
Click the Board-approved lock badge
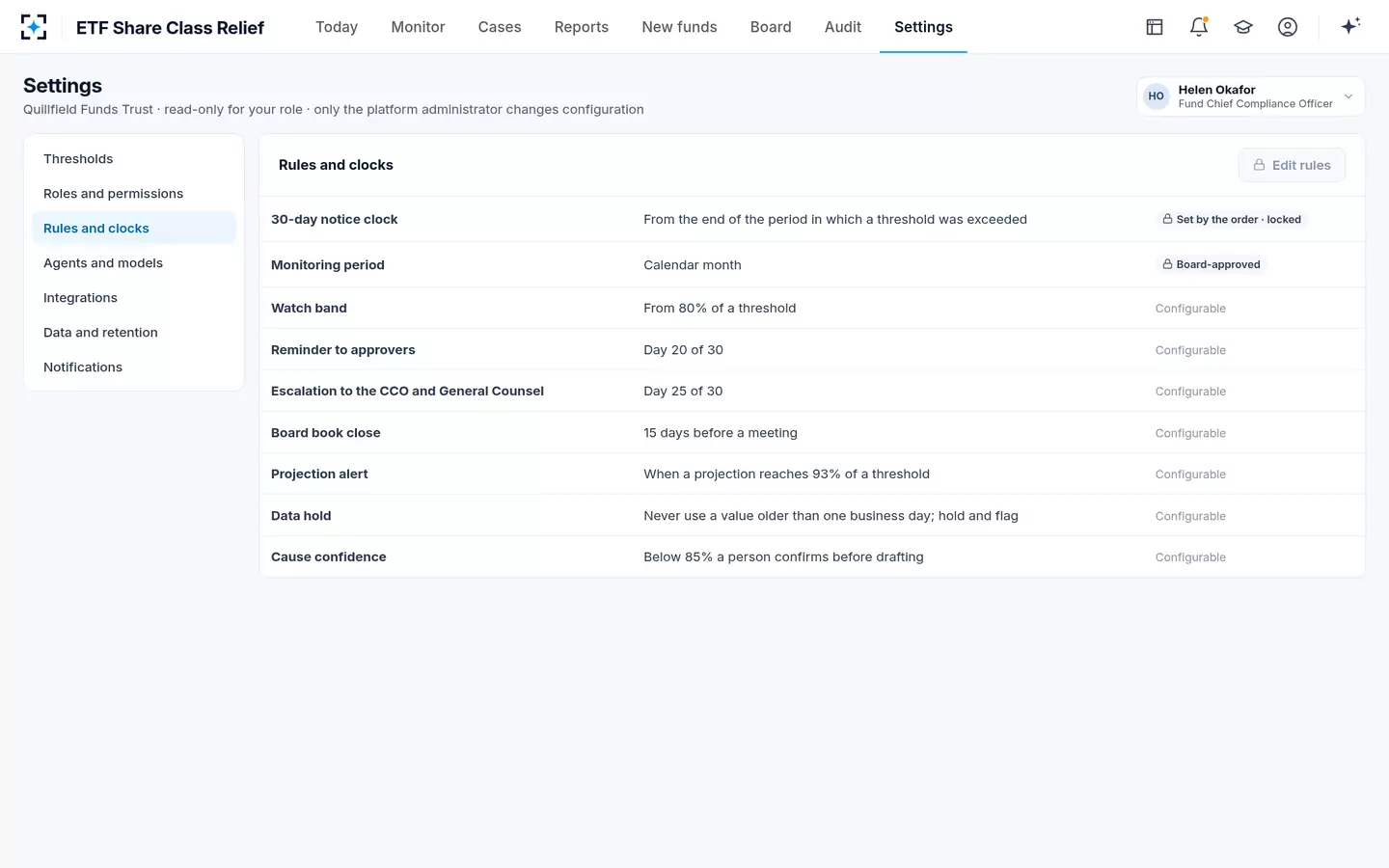pyautogui.click(x=1212, y=264)
